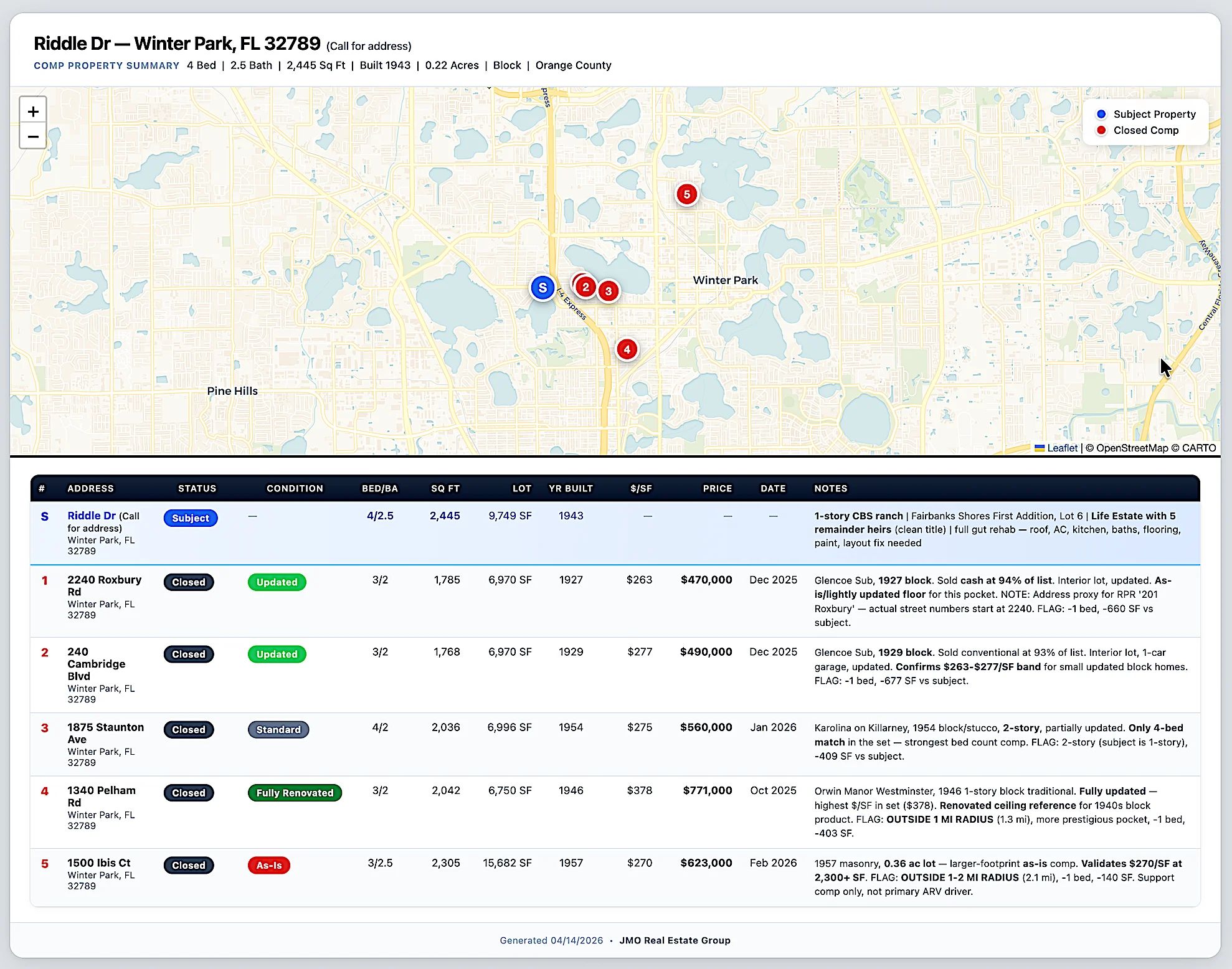The image size is (1232, 969).
Task: Click comp marker 4 on the map
Action: 627,349
